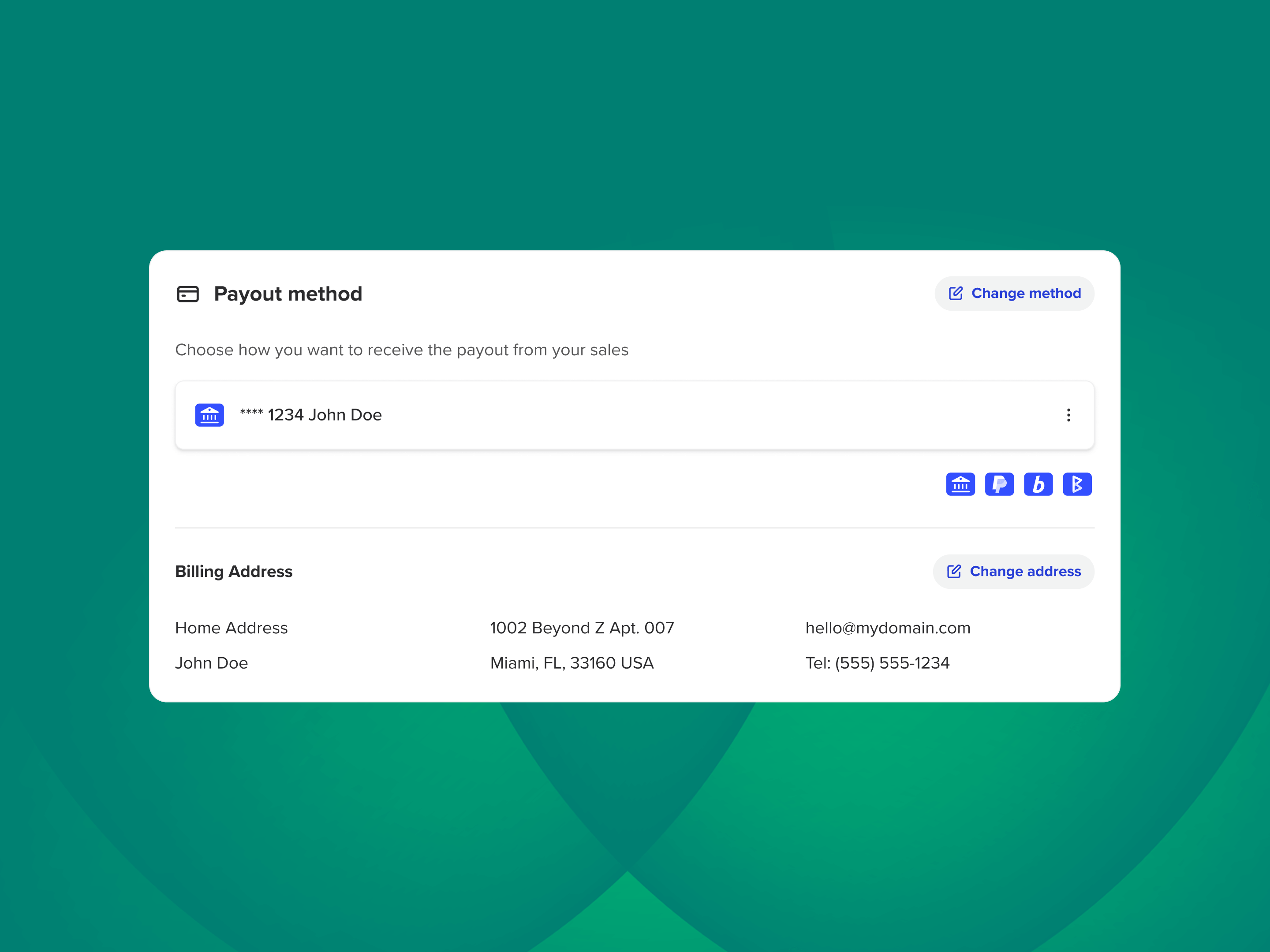This screenshot has width=1270, height=952.
Task: Click the payout description text about your sales
Action: pyautogui.click(x=402, y=350)
